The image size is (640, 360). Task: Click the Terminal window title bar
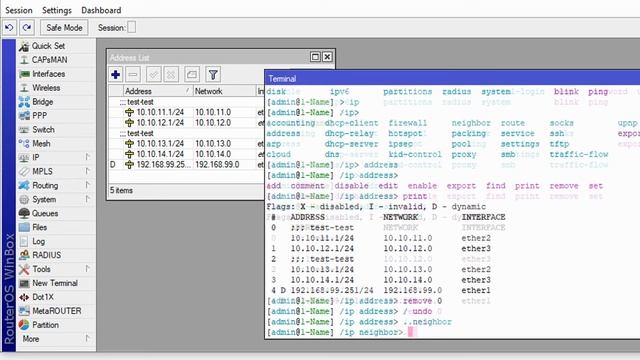(x=452, y=78)
